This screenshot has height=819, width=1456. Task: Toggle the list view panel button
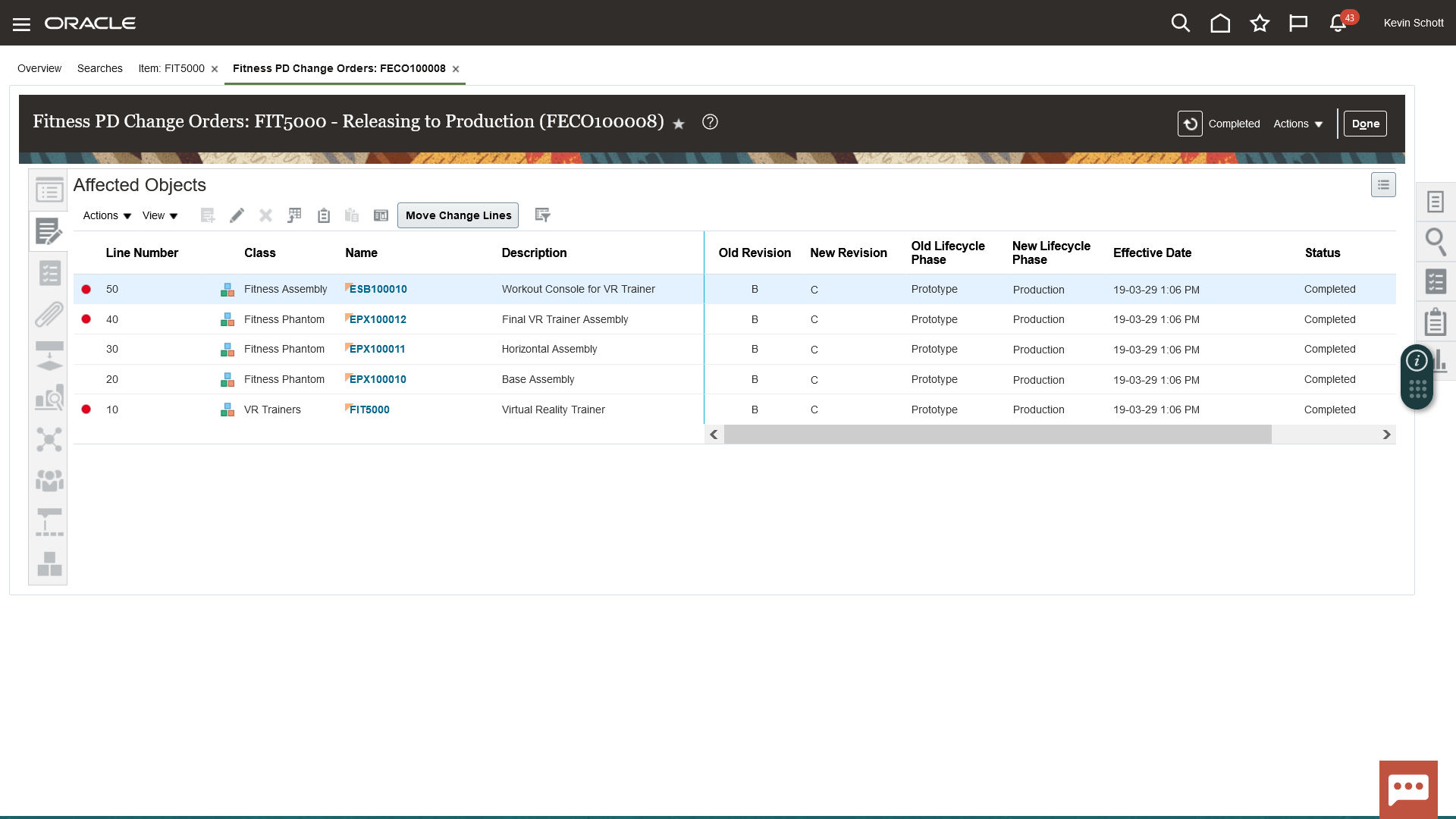1383,185
